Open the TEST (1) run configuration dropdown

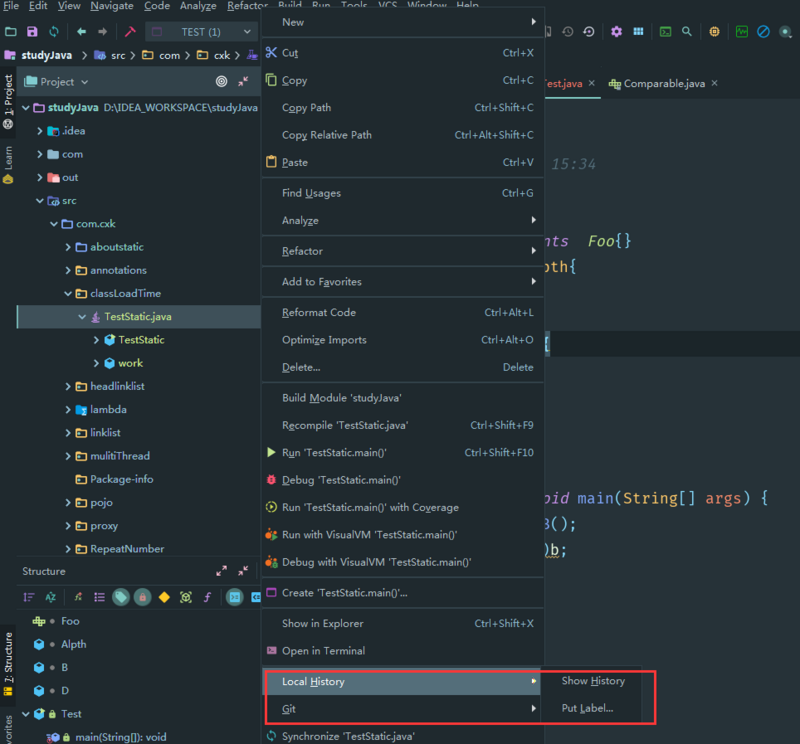pyautogui.click(x=201, y=32)
